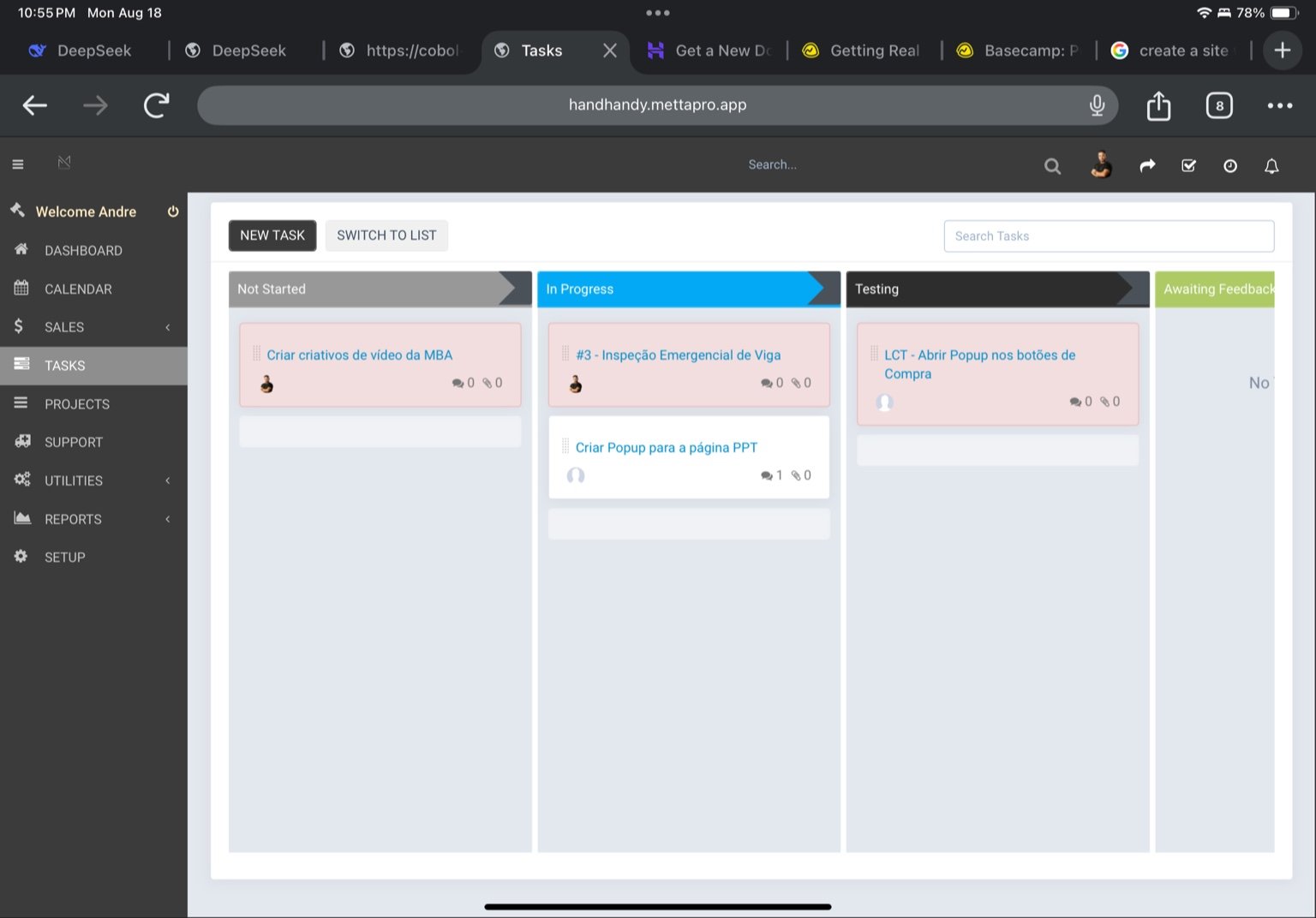
Task: Activate voice search with the microphone icon
Action: pyautogui.click(x=1097, y=104)
